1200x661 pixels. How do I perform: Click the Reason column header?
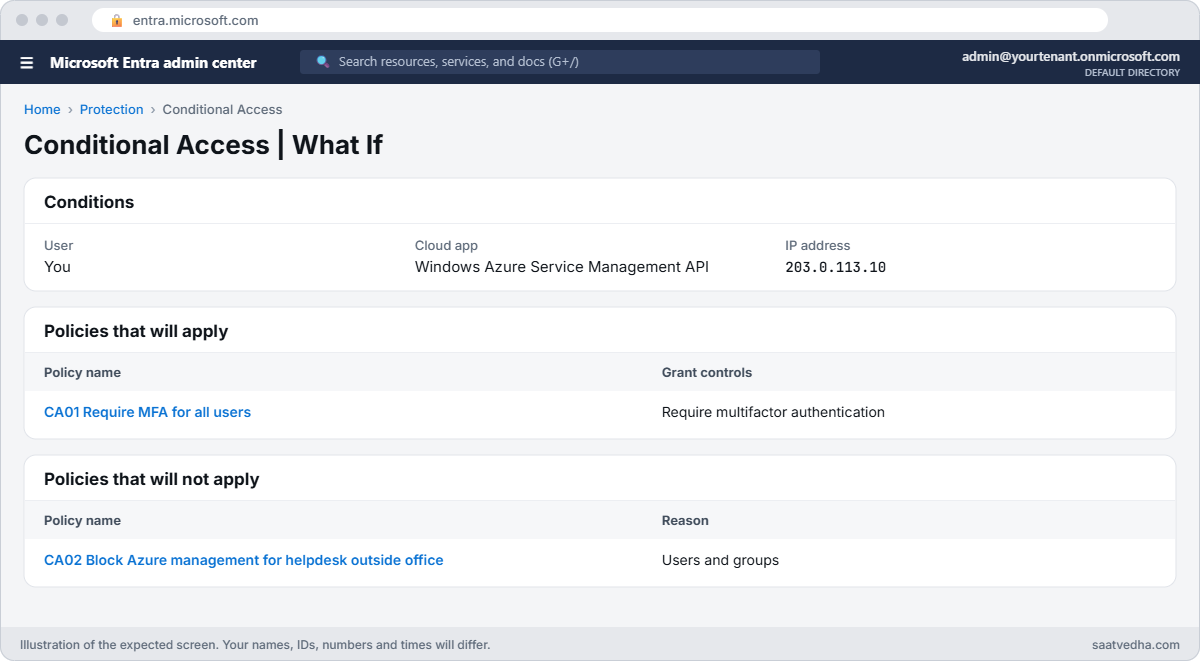(x=685, y=520)
